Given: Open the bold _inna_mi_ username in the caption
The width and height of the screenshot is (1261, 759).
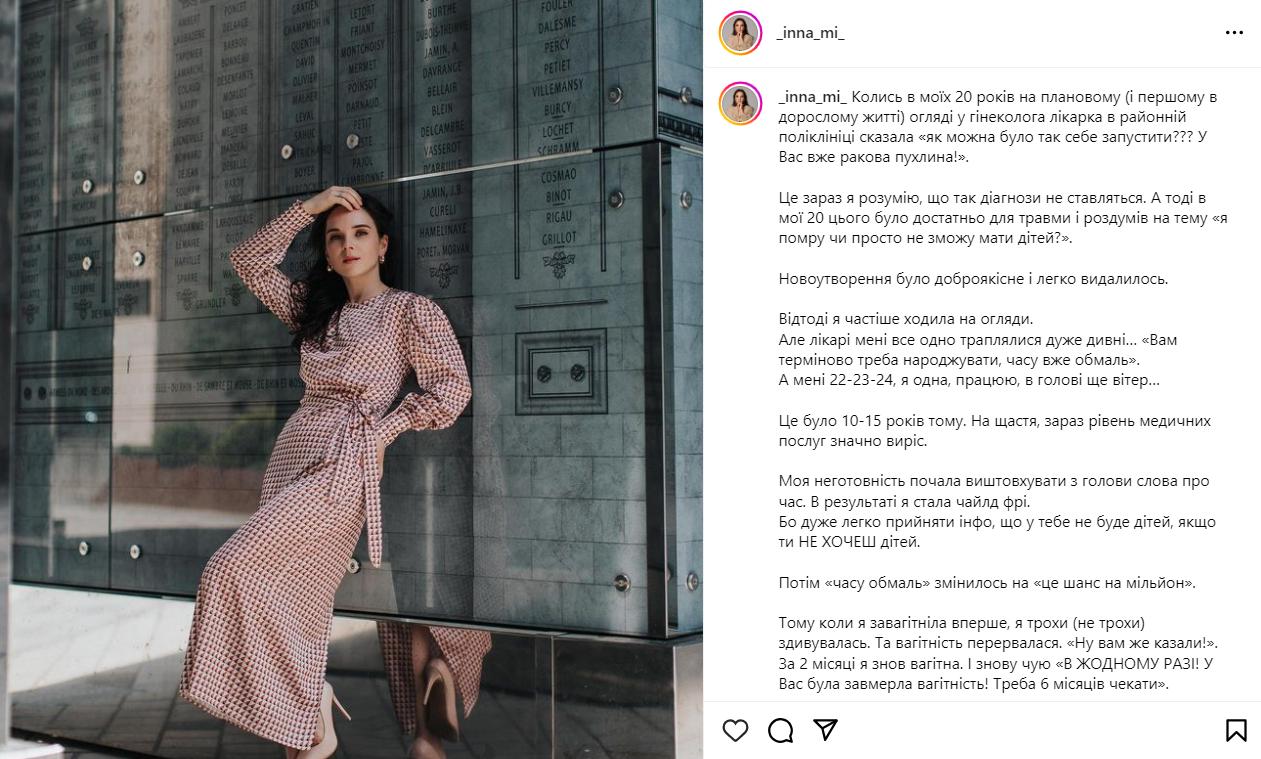Looking at the screenshot, I should point(812,97).
